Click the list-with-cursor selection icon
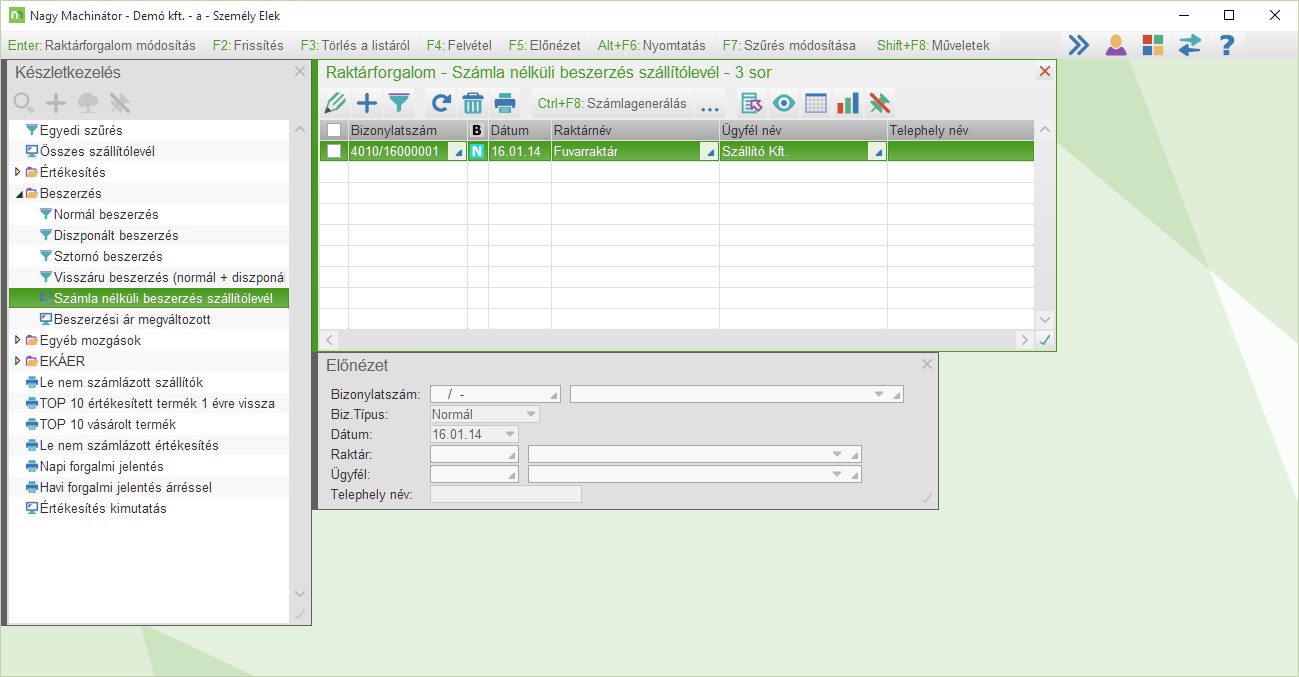Screen dimensions: 1299x677 click(x=751, y=103)
